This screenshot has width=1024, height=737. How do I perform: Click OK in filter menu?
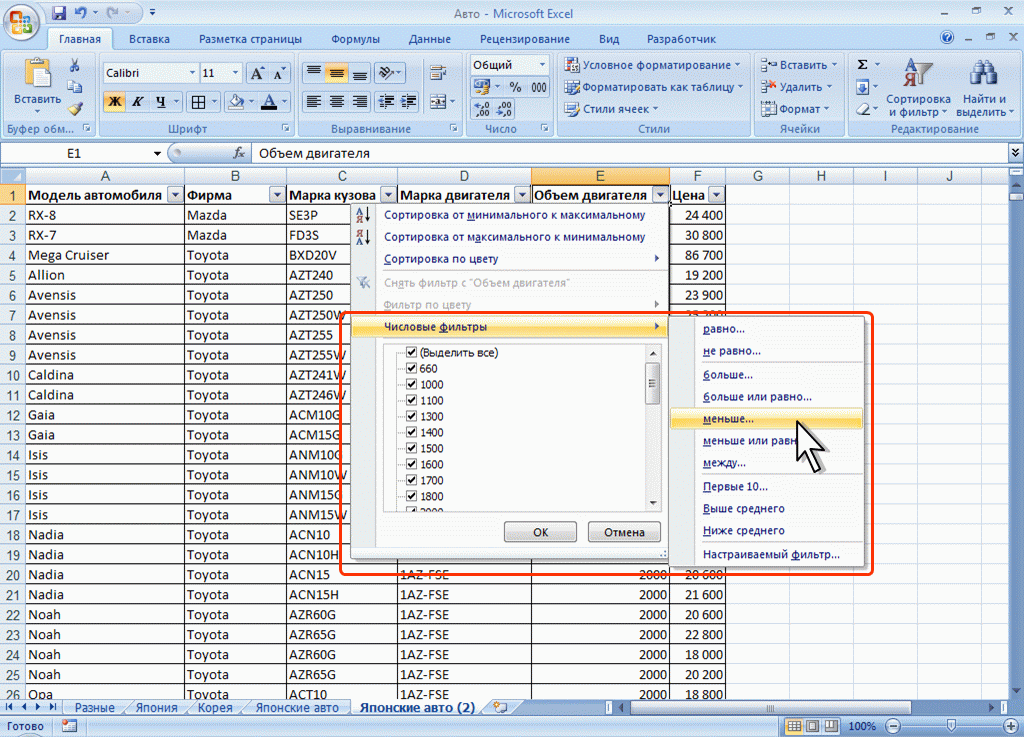pyautogui.click(x=540, y=532)
